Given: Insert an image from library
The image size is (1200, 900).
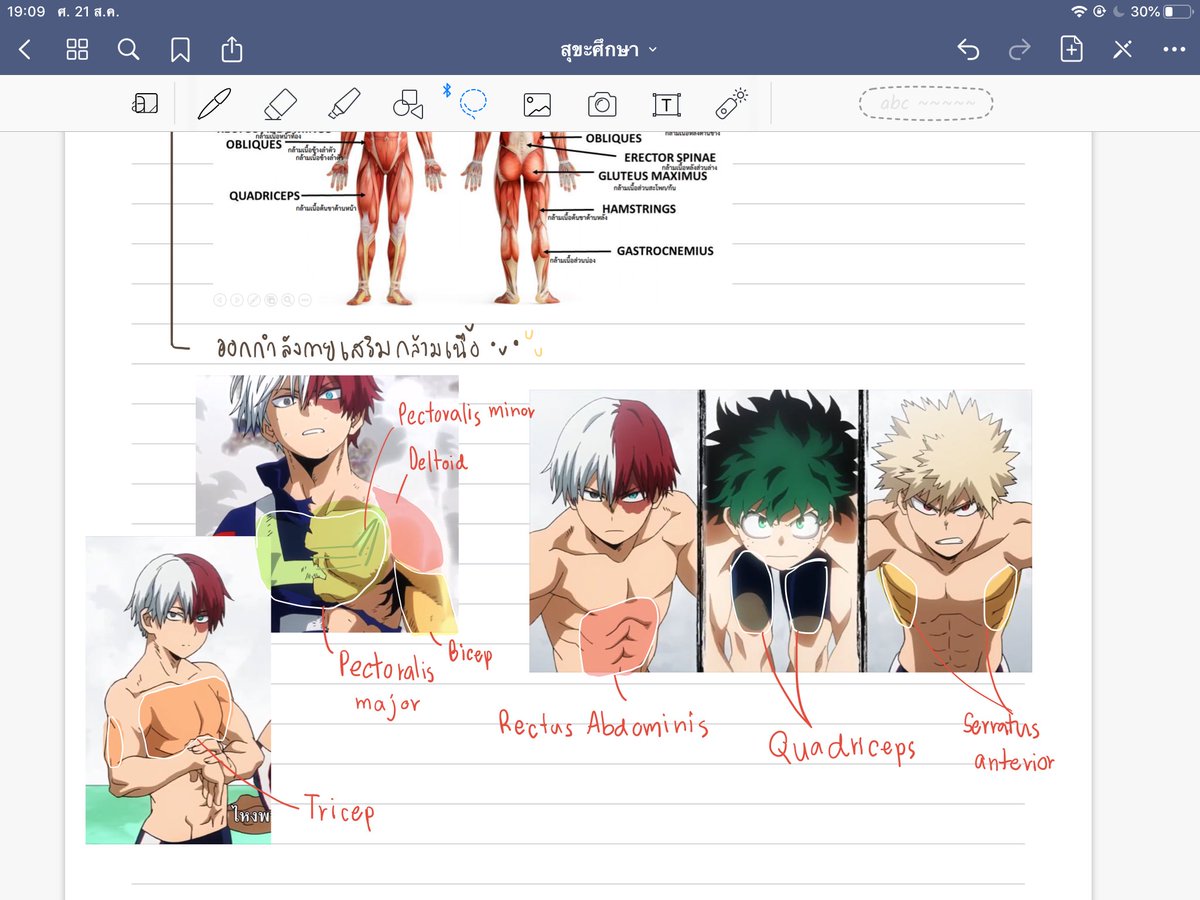Looking at the screenshot, I should click(x=537, y=104).
